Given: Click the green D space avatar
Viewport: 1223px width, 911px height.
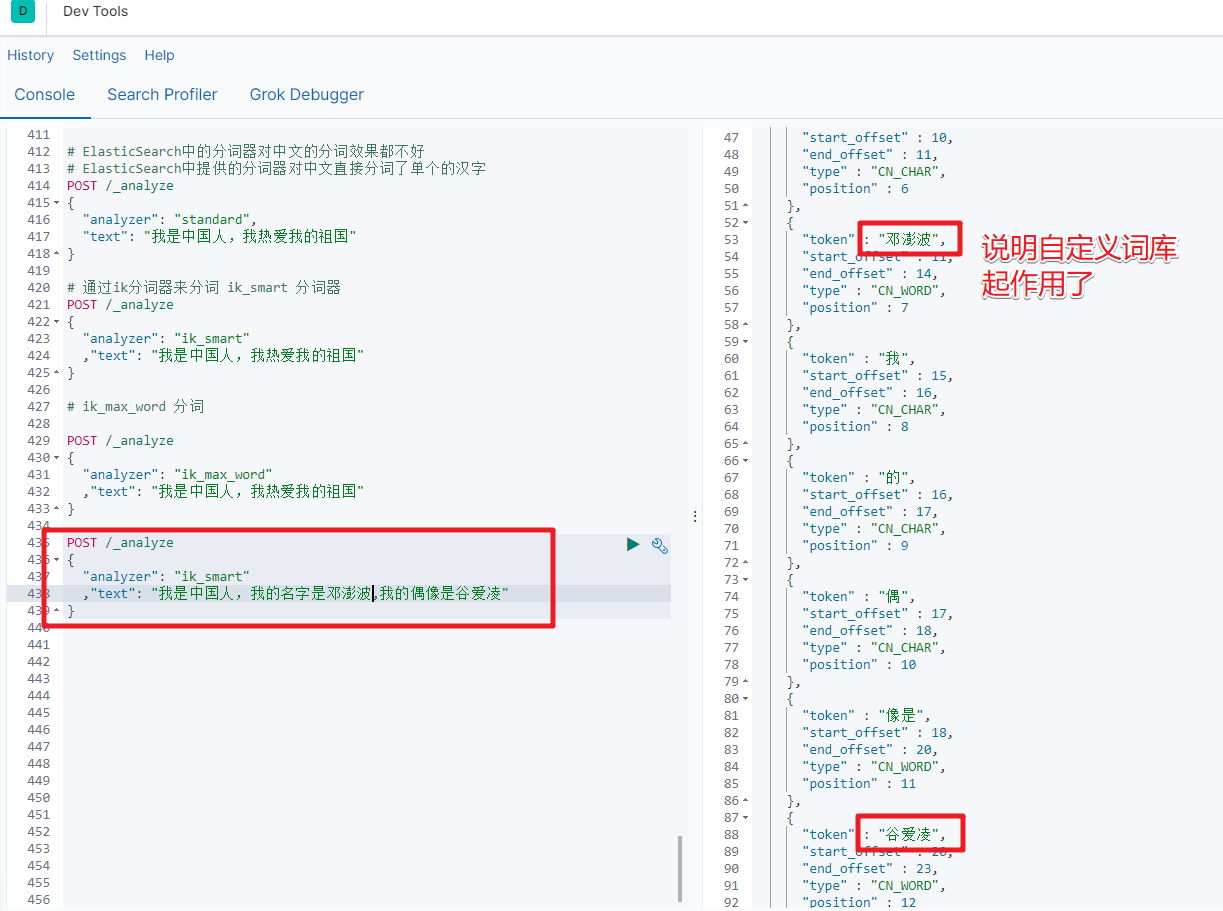Looking at the screenshot, I should 23,12.
